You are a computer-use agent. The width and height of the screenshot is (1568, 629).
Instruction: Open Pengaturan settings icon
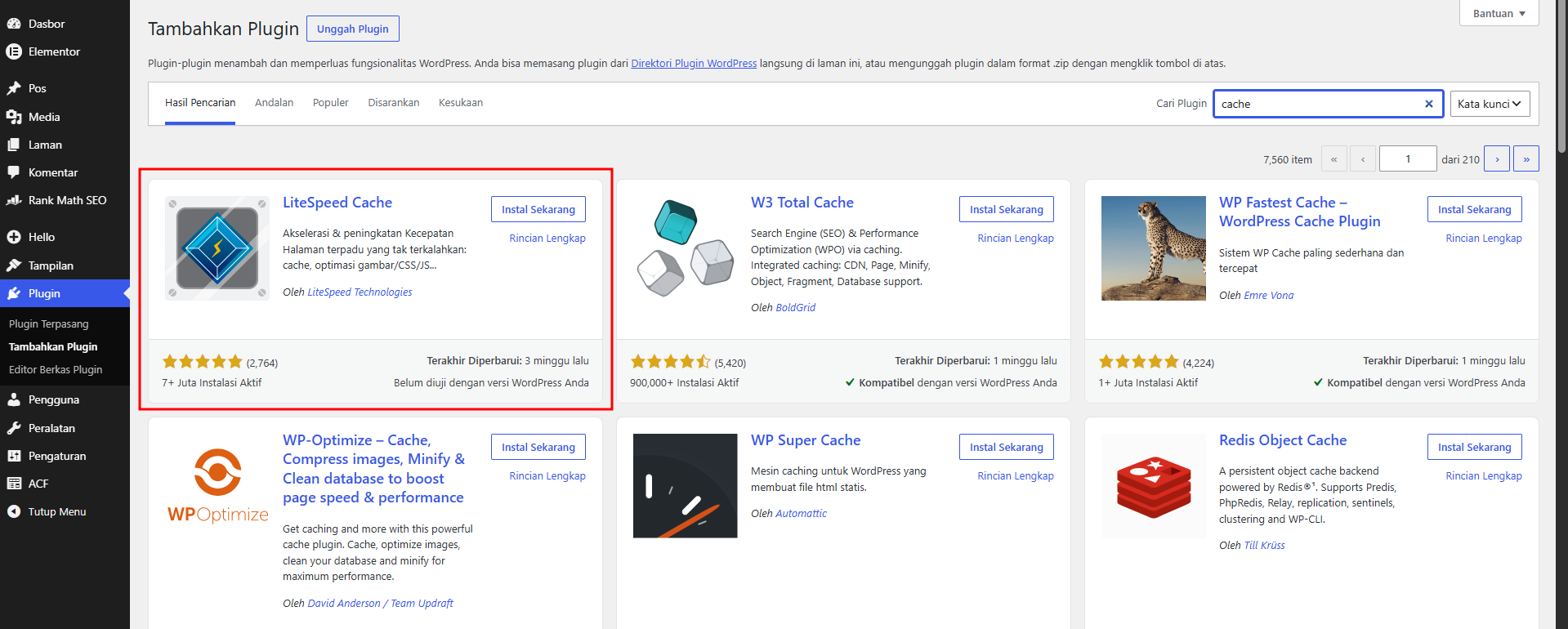[x=14, y=456]
